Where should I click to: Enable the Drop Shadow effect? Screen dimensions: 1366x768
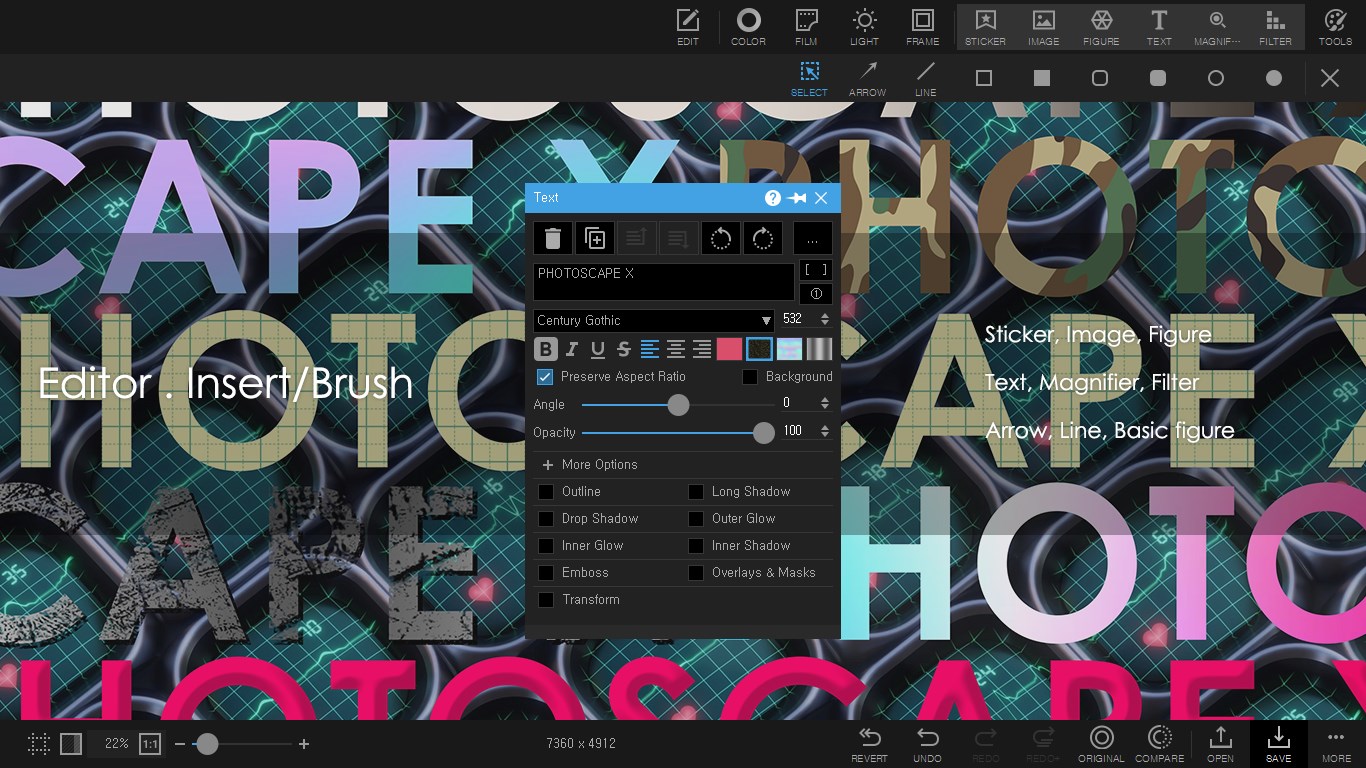(546, 518)
